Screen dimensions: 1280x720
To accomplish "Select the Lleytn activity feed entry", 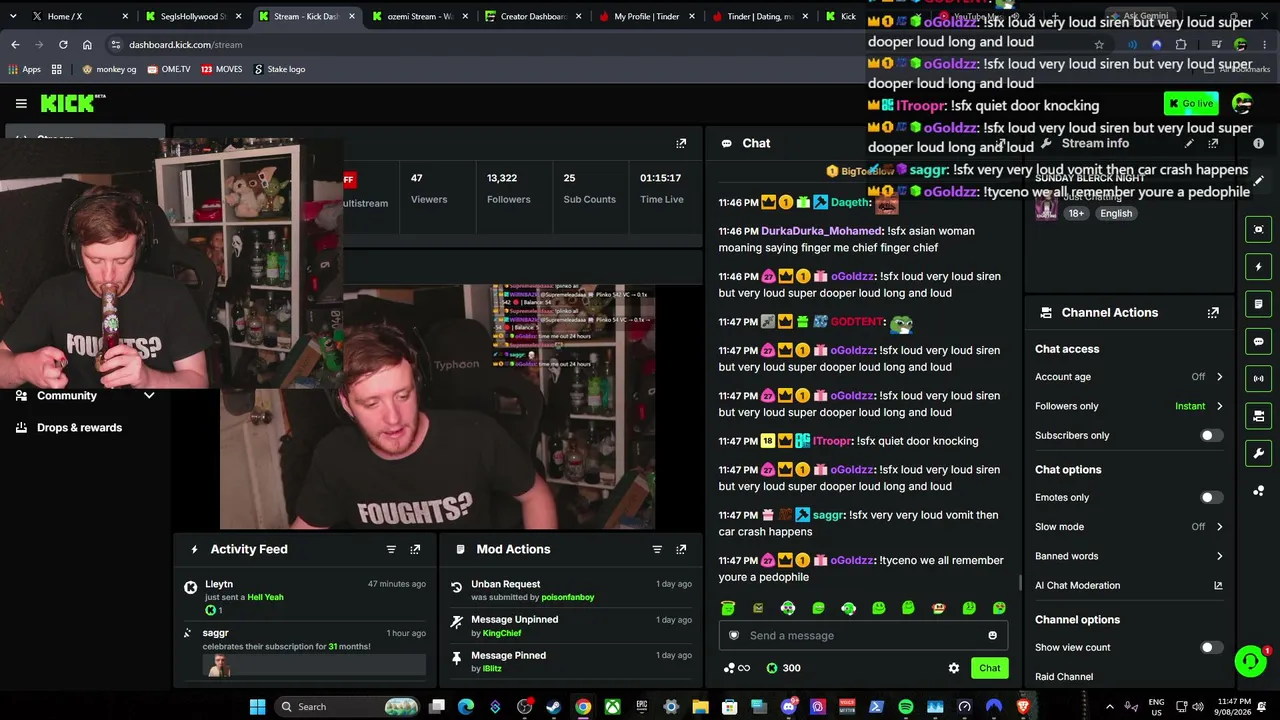I will click(x=305, y=596).
